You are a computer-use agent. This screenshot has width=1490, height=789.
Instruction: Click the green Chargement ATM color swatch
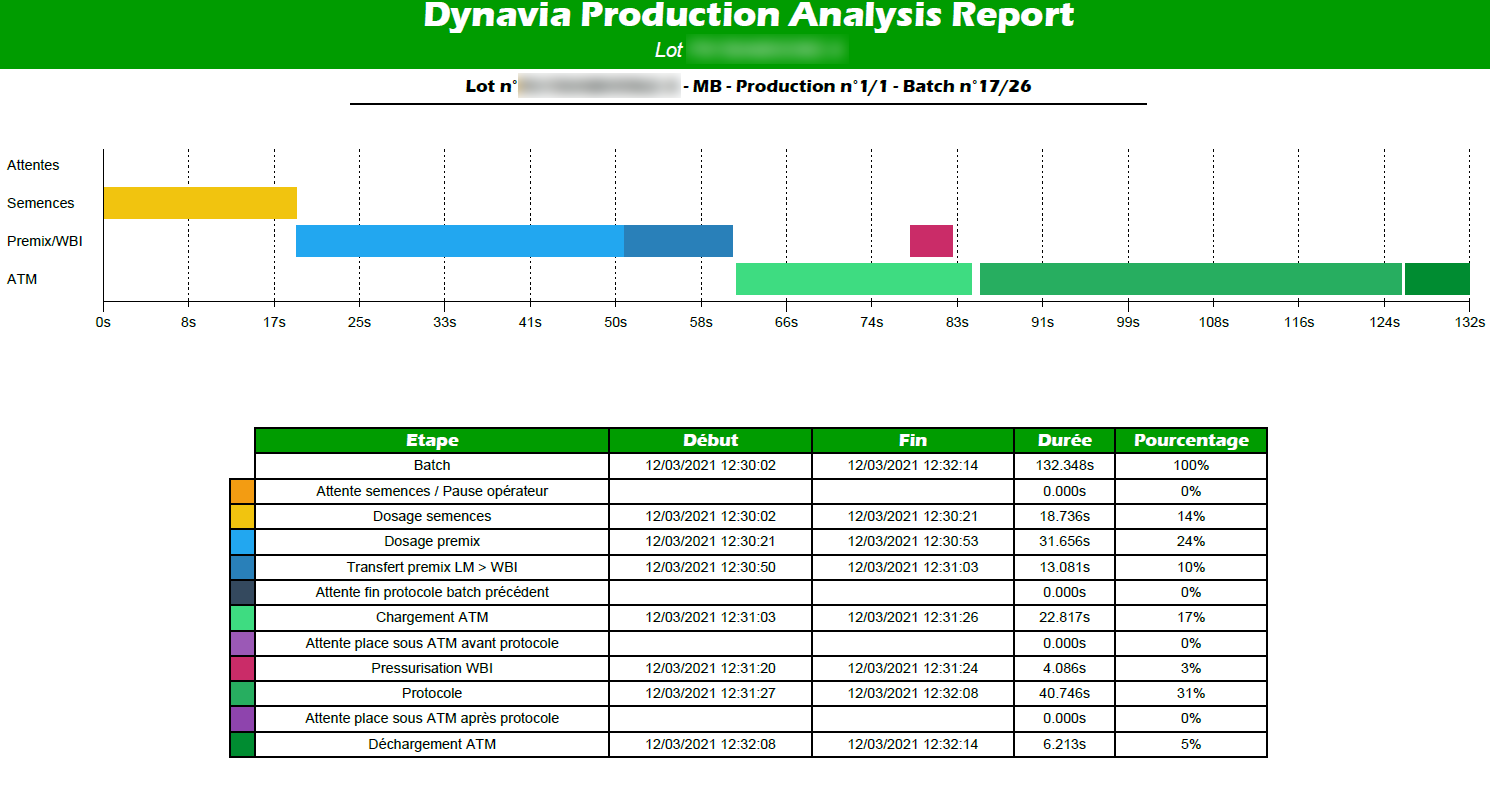coord(241,617)
